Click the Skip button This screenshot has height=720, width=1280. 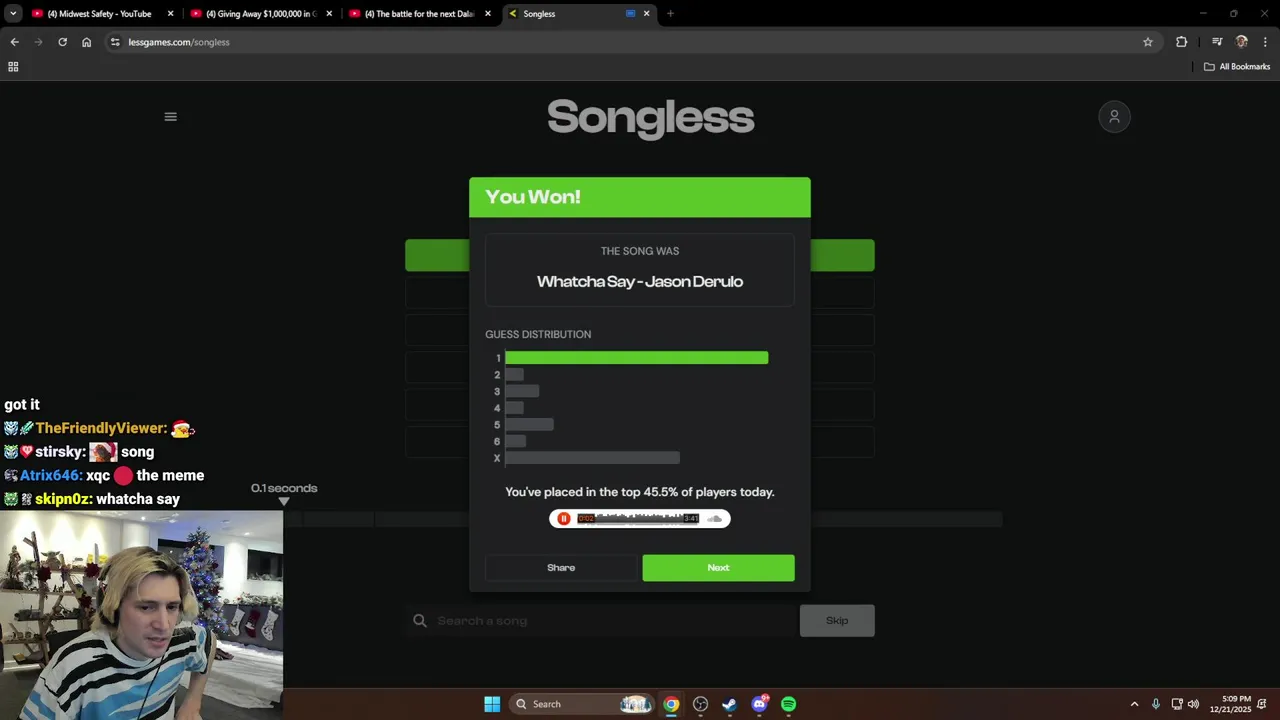pyautogui.click(x=837, y=621)
